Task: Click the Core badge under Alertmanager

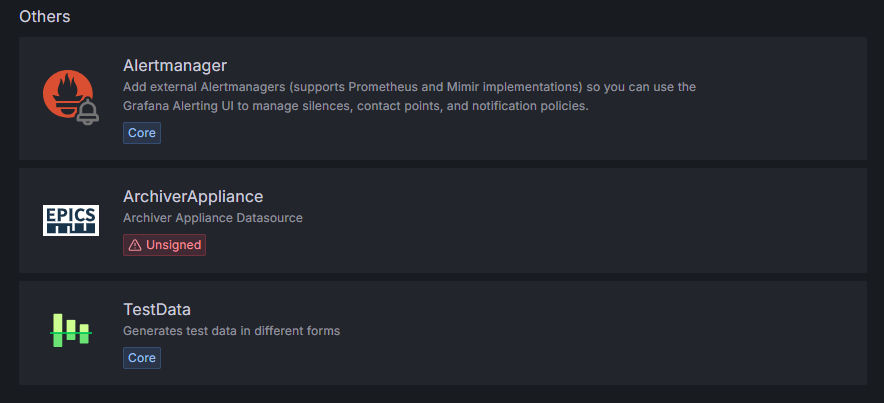Action: coord(142,132)
